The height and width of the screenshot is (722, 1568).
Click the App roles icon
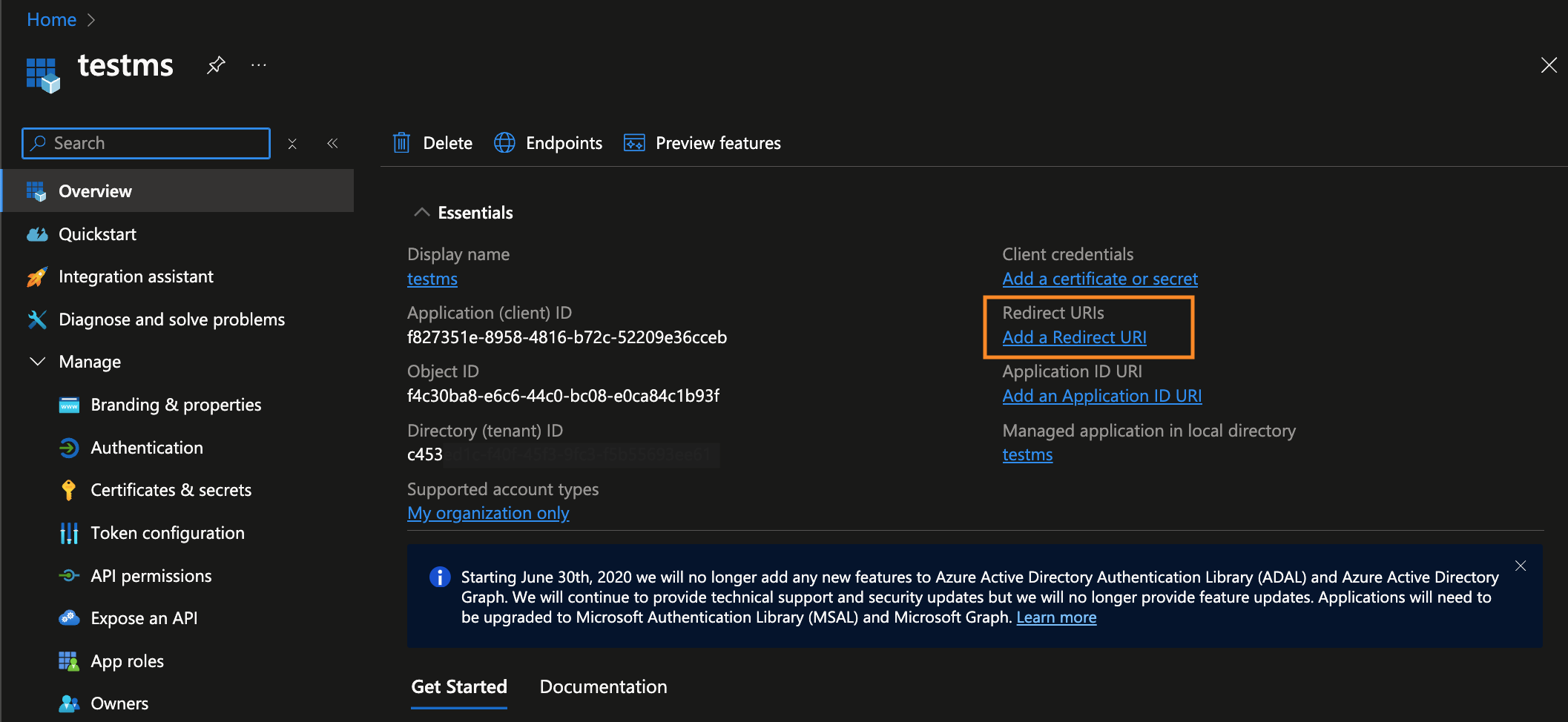tap(69, 661)
